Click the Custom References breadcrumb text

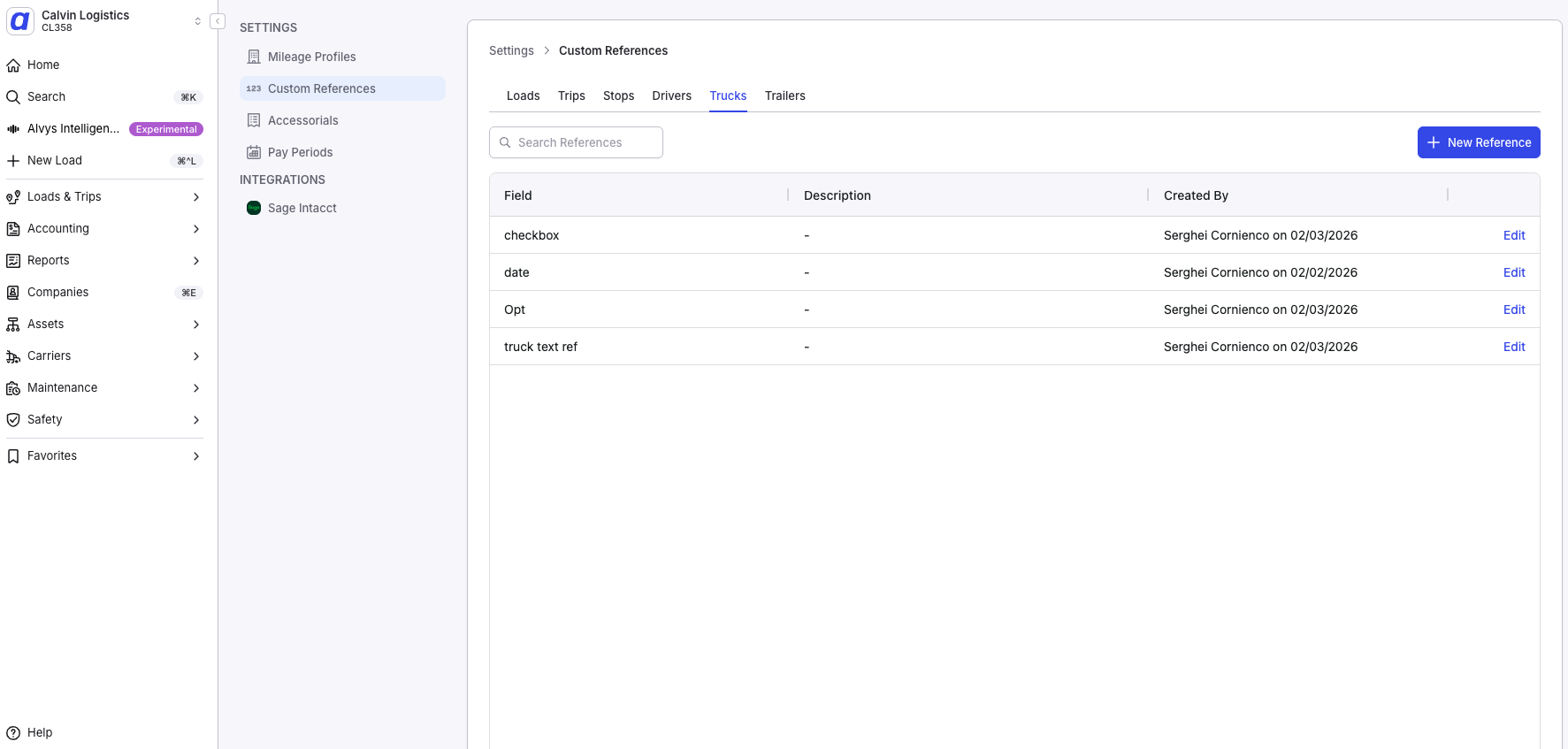pyautogui.click(x=613, y=50)
